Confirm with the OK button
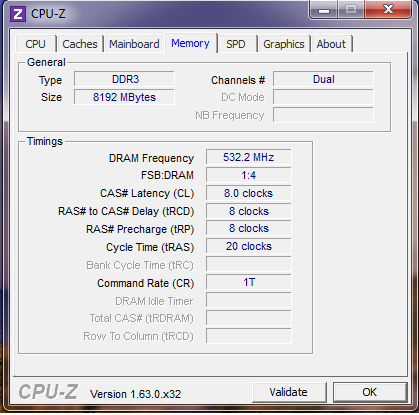Viewport: 419px width, 415px height. point(370,392)
